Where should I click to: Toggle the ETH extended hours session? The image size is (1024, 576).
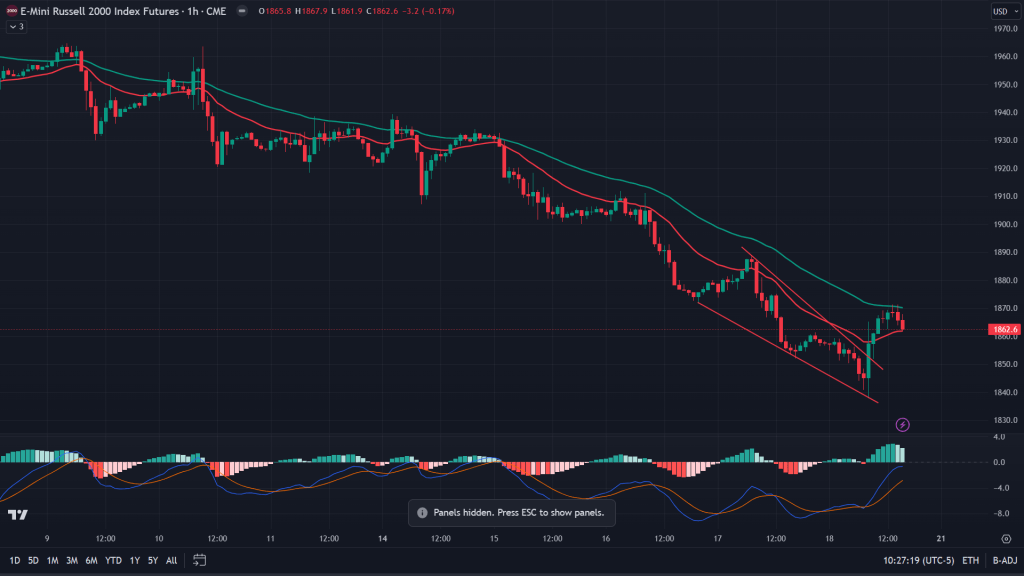pos(969,560)
